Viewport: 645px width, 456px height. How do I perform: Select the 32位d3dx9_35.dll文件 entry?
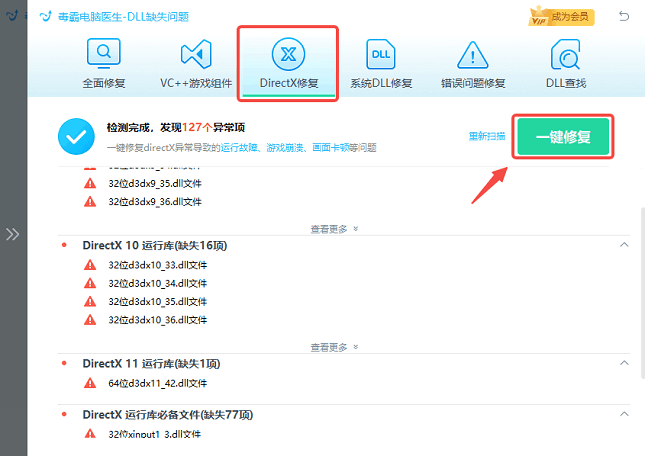point(155,183)
